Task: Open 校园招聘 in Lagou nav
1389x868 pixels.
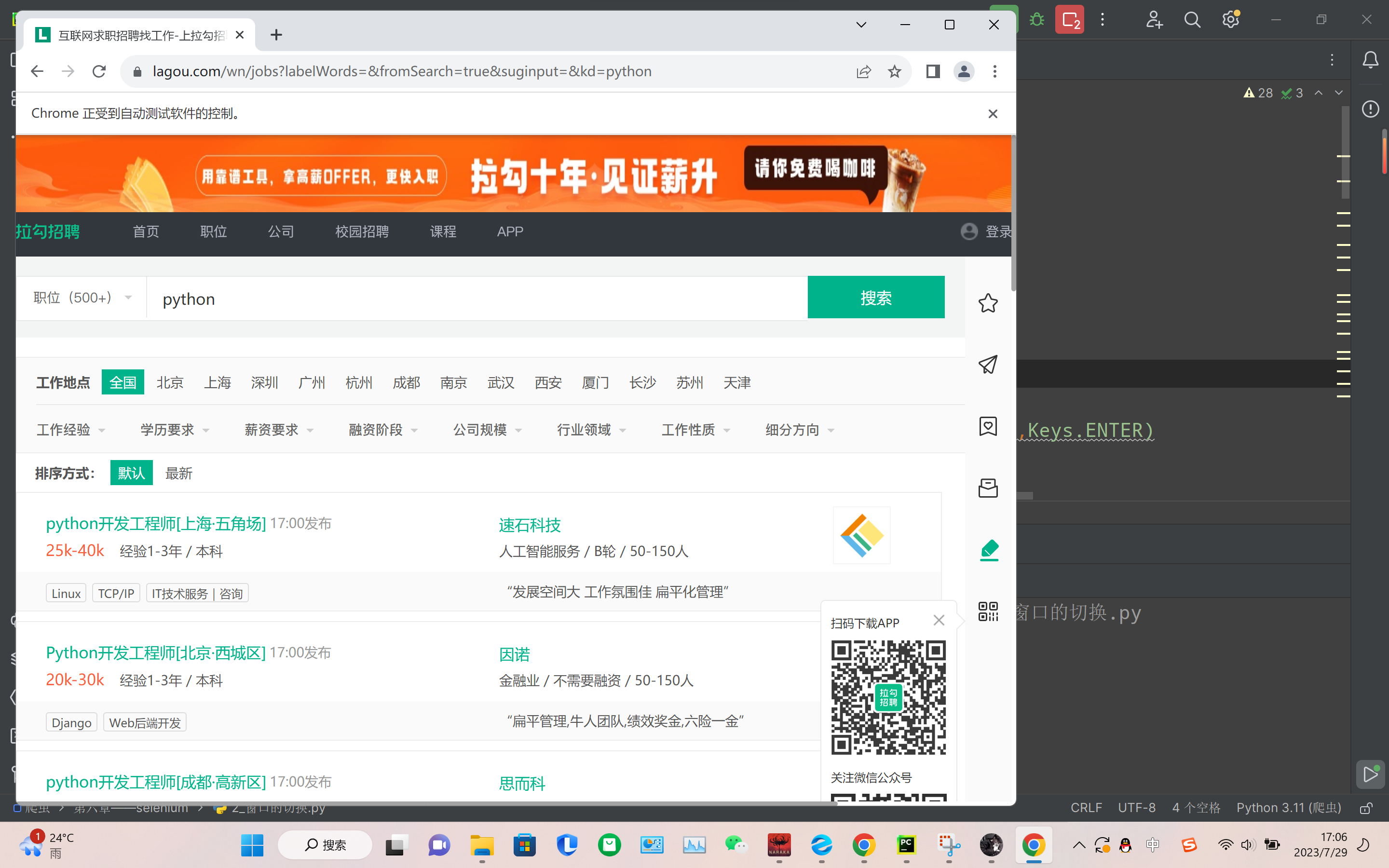Action: pos(362,231)
